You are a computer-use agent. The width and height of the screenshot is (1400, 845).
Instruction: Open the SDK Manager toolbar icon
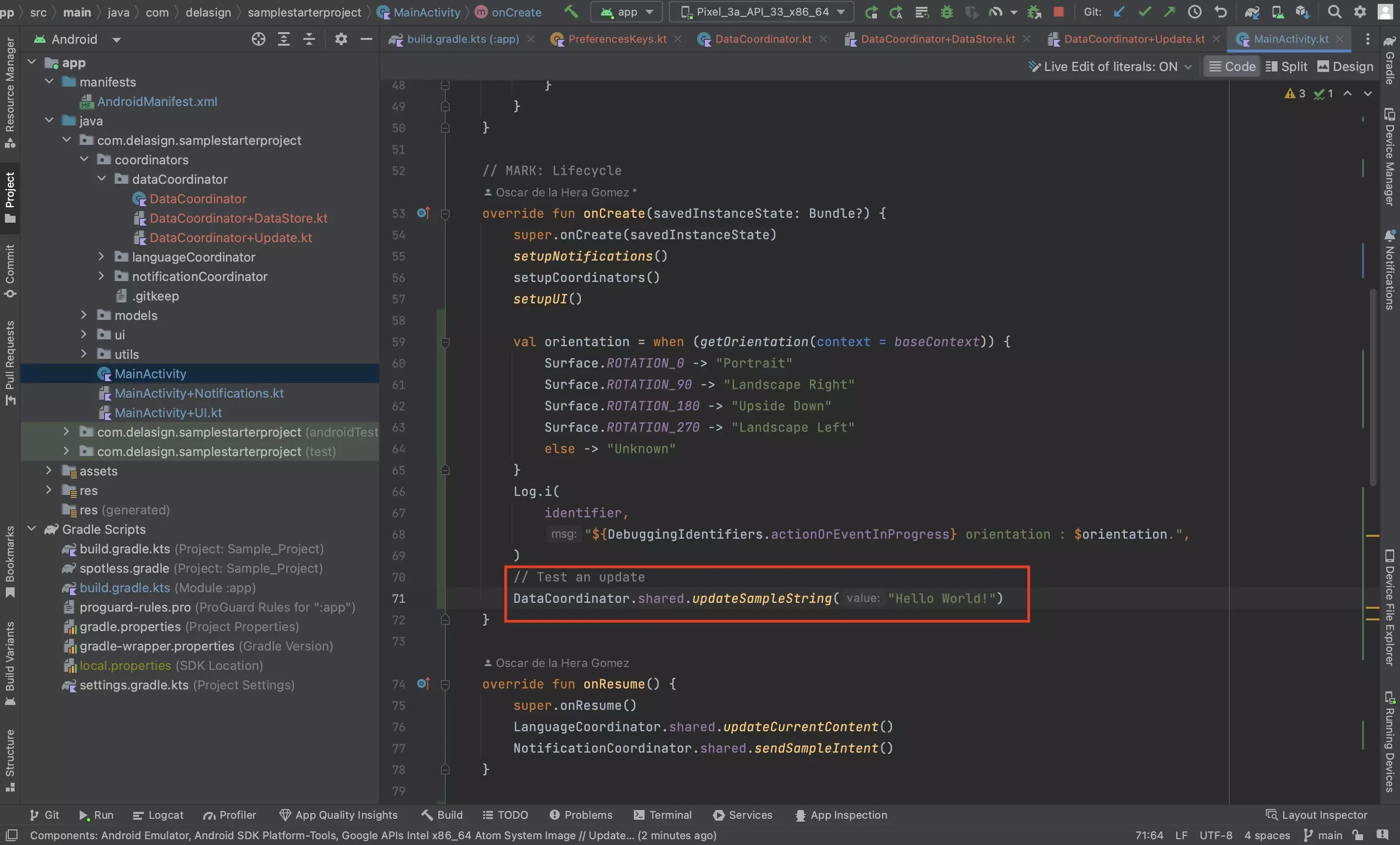click(1302, 12)
